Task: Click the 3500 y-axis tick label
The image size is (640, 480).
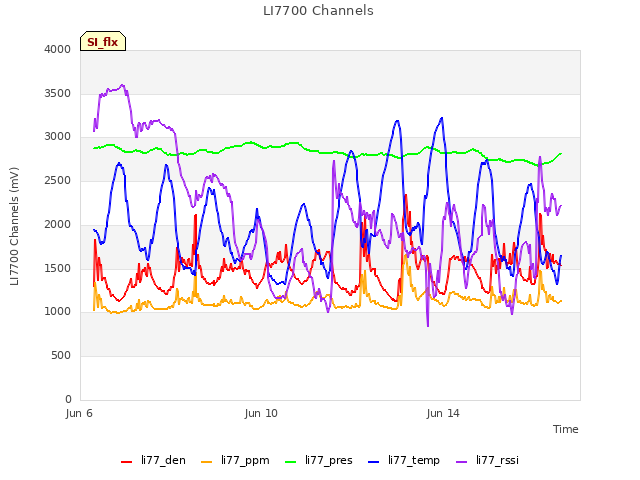Action: [x=58, y=93]
